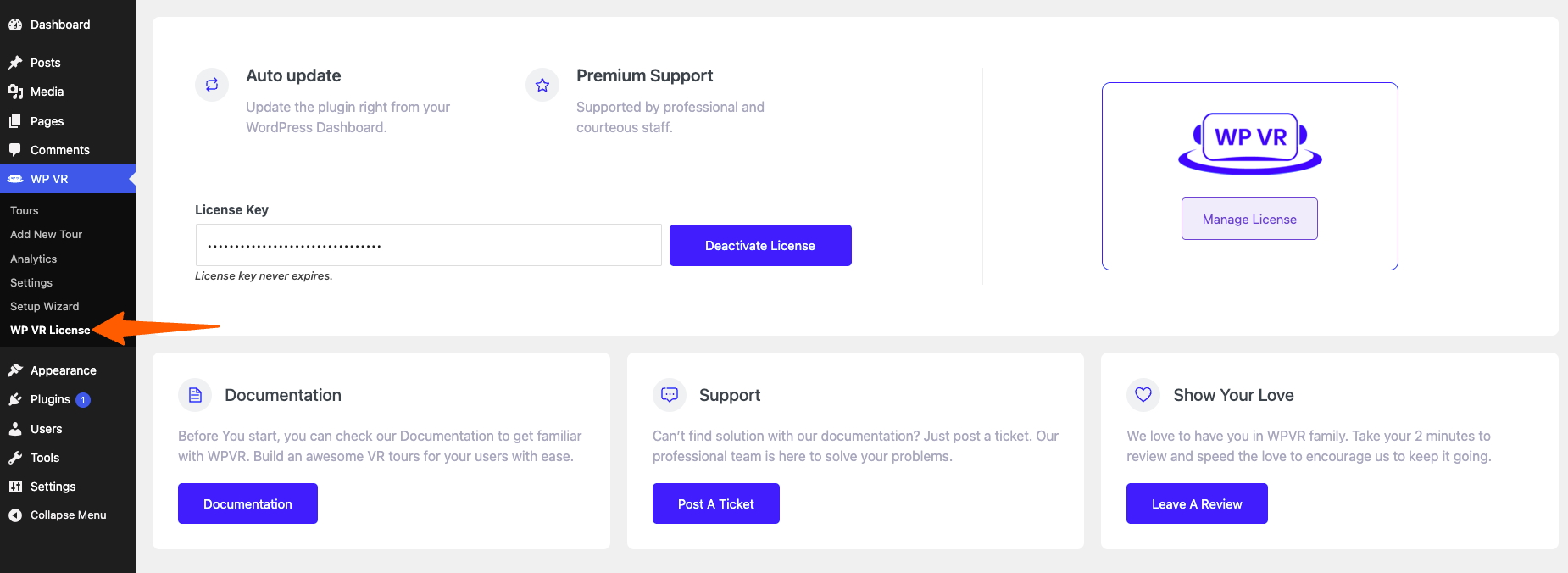Open the WP VR License submenu item
1568x573 pixels.
[x=50, y=330]
